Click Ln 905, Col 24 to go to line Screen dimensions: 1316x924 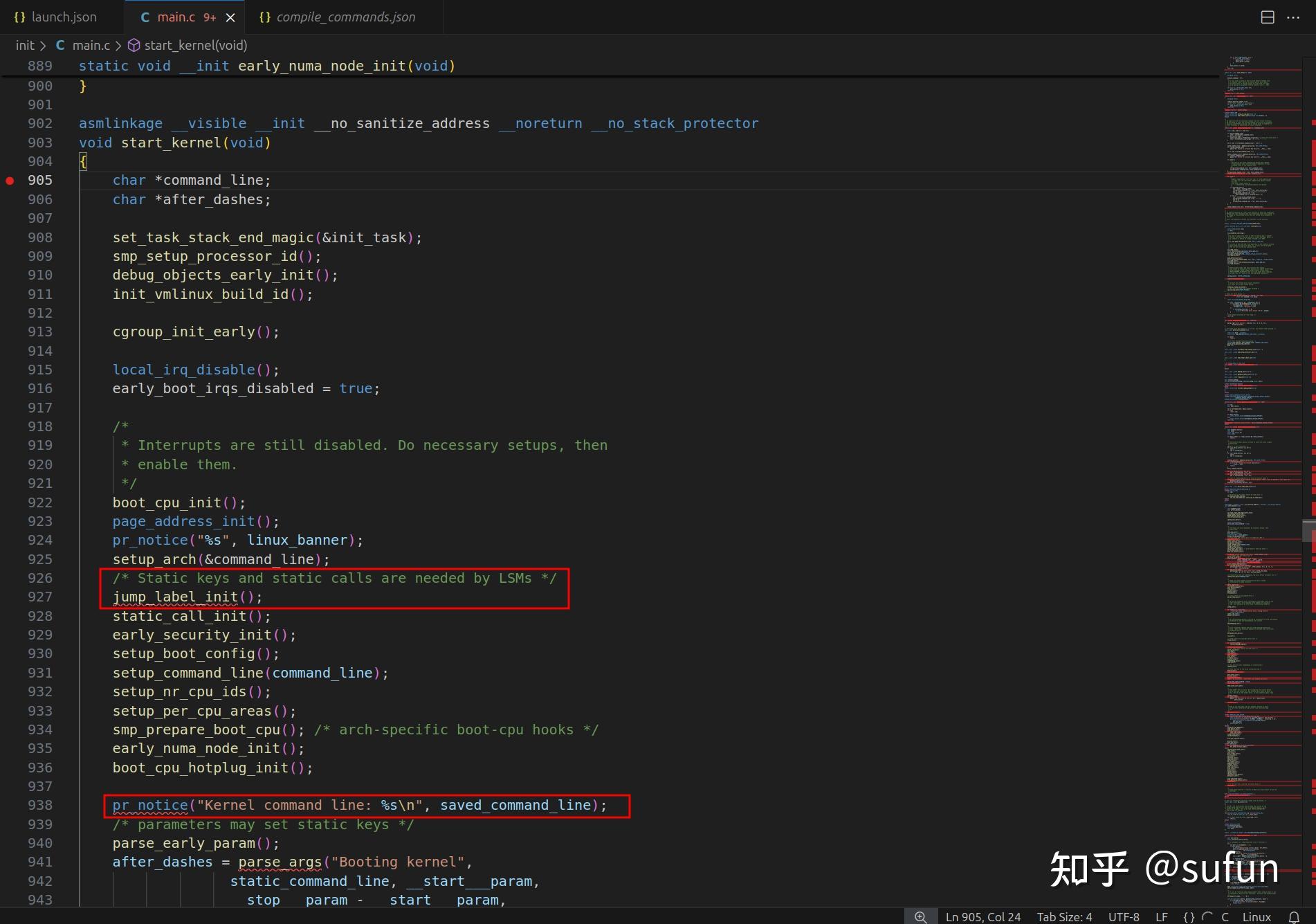(983, 916)
